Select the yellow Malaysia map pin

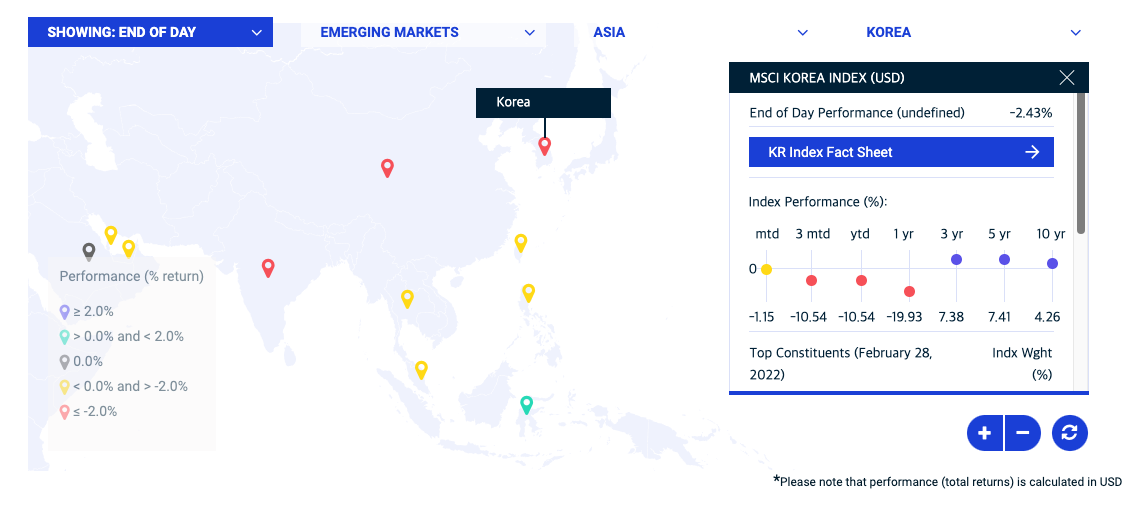point(422,370)
